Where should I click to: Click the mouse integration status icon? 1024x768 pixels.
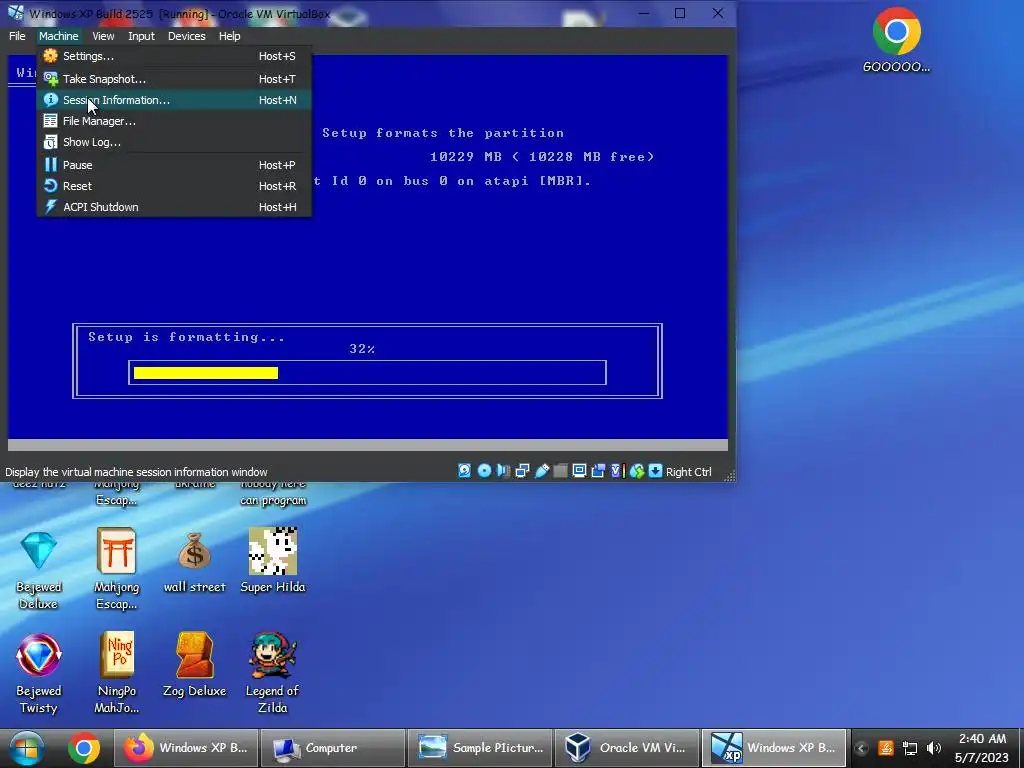[637, 471]
